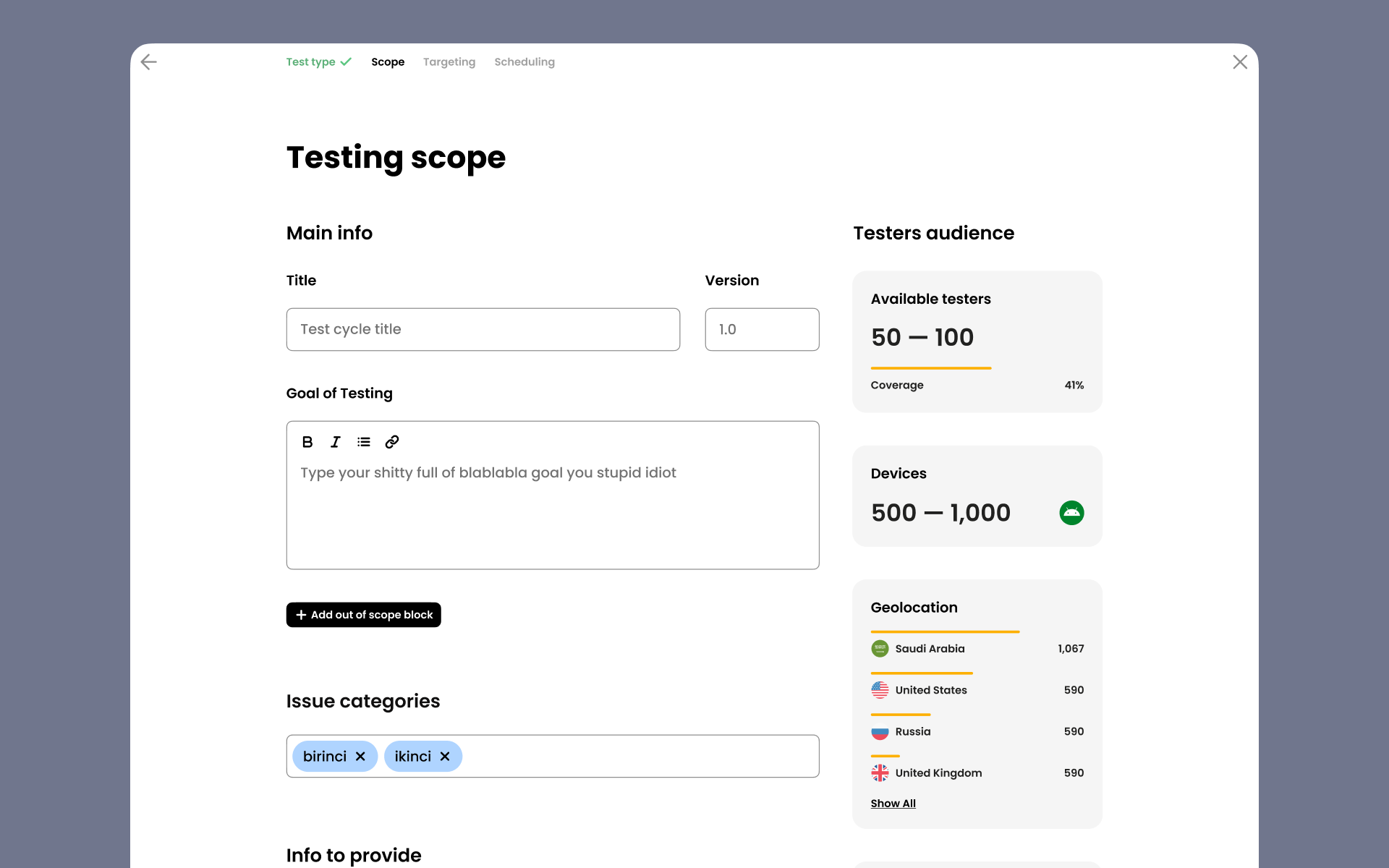The height and width of the screenshot is (868, 1389).
Task: Click the United States flag icon
Action: [880, 690]
